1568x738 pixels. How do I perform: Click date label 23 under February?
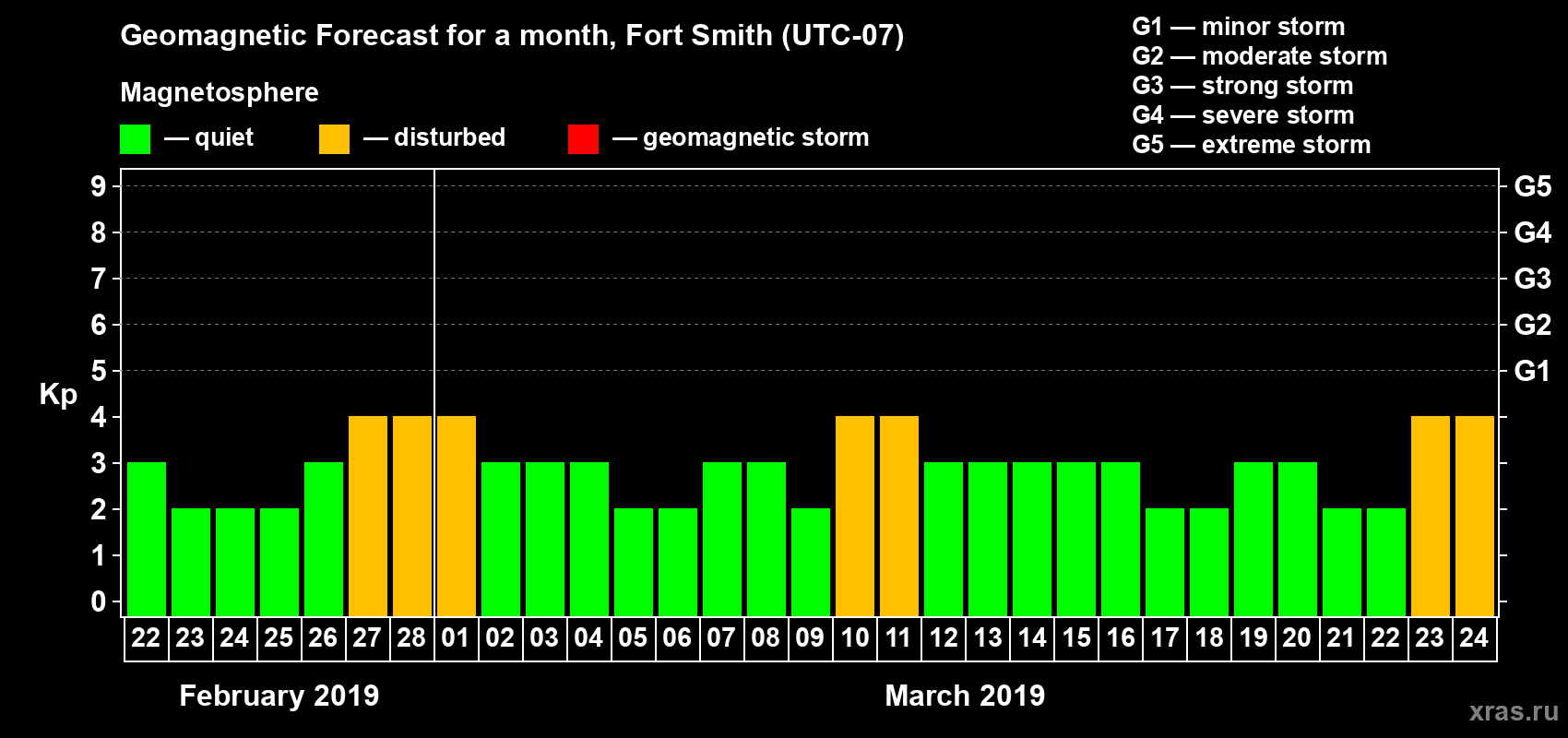tap(190, 638)
